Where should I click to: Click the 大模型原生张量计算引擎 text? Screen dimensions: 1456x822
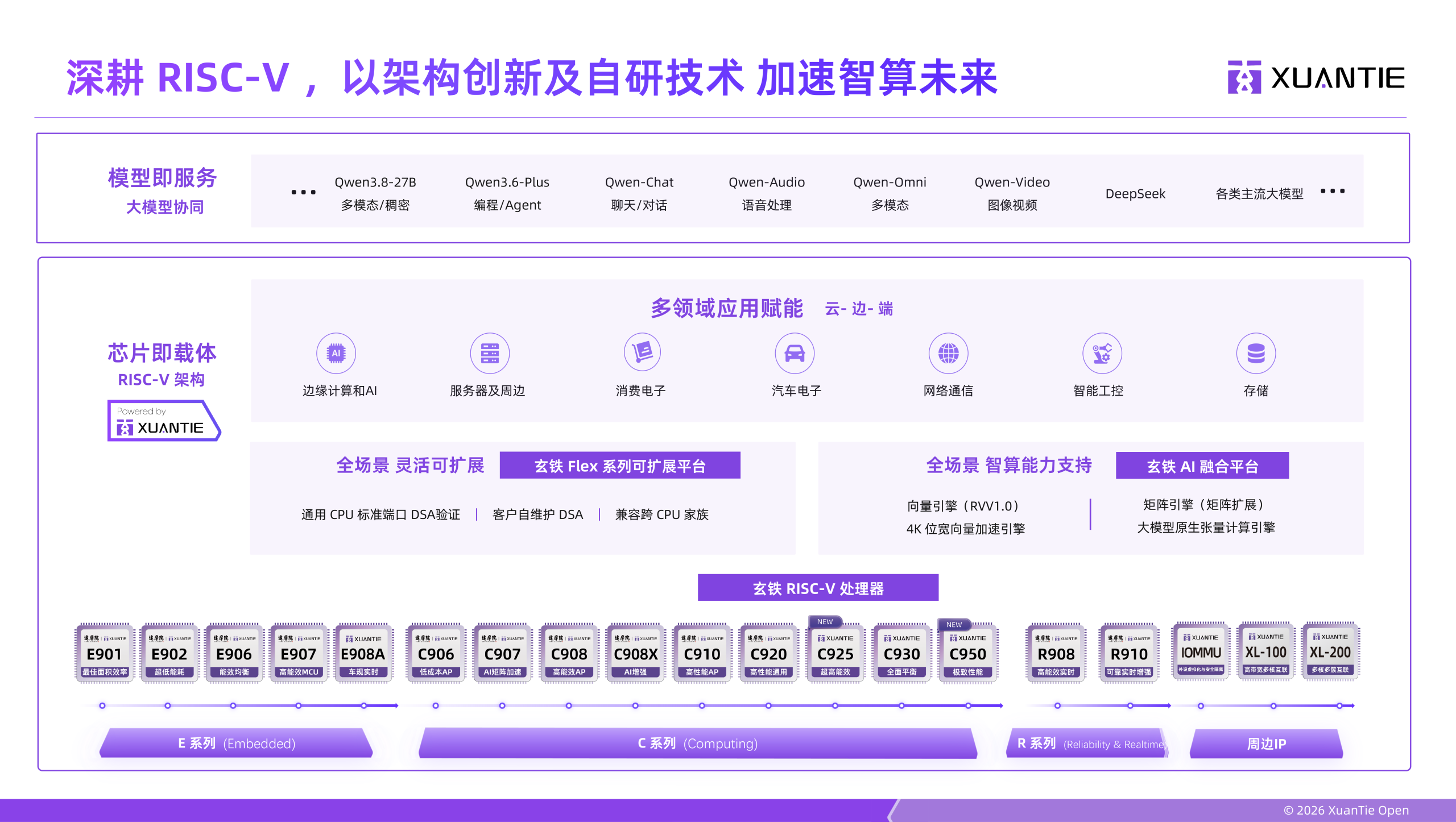tap(1206, 527)
